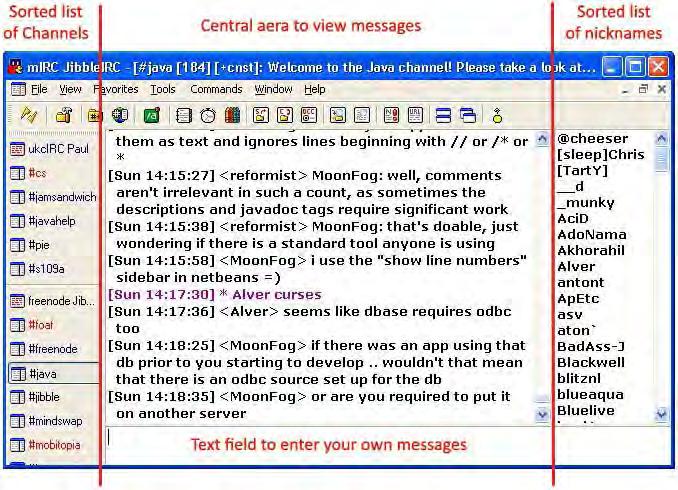
Task: Open the Tools menu
Action: click(163, 89)
